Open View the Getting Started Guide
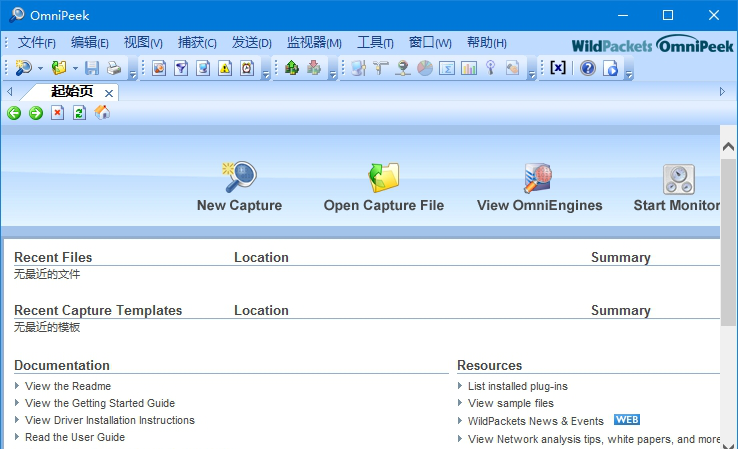The height and width of the screenshot is (466, 738). pyautogui.click(x=100, y=403)
